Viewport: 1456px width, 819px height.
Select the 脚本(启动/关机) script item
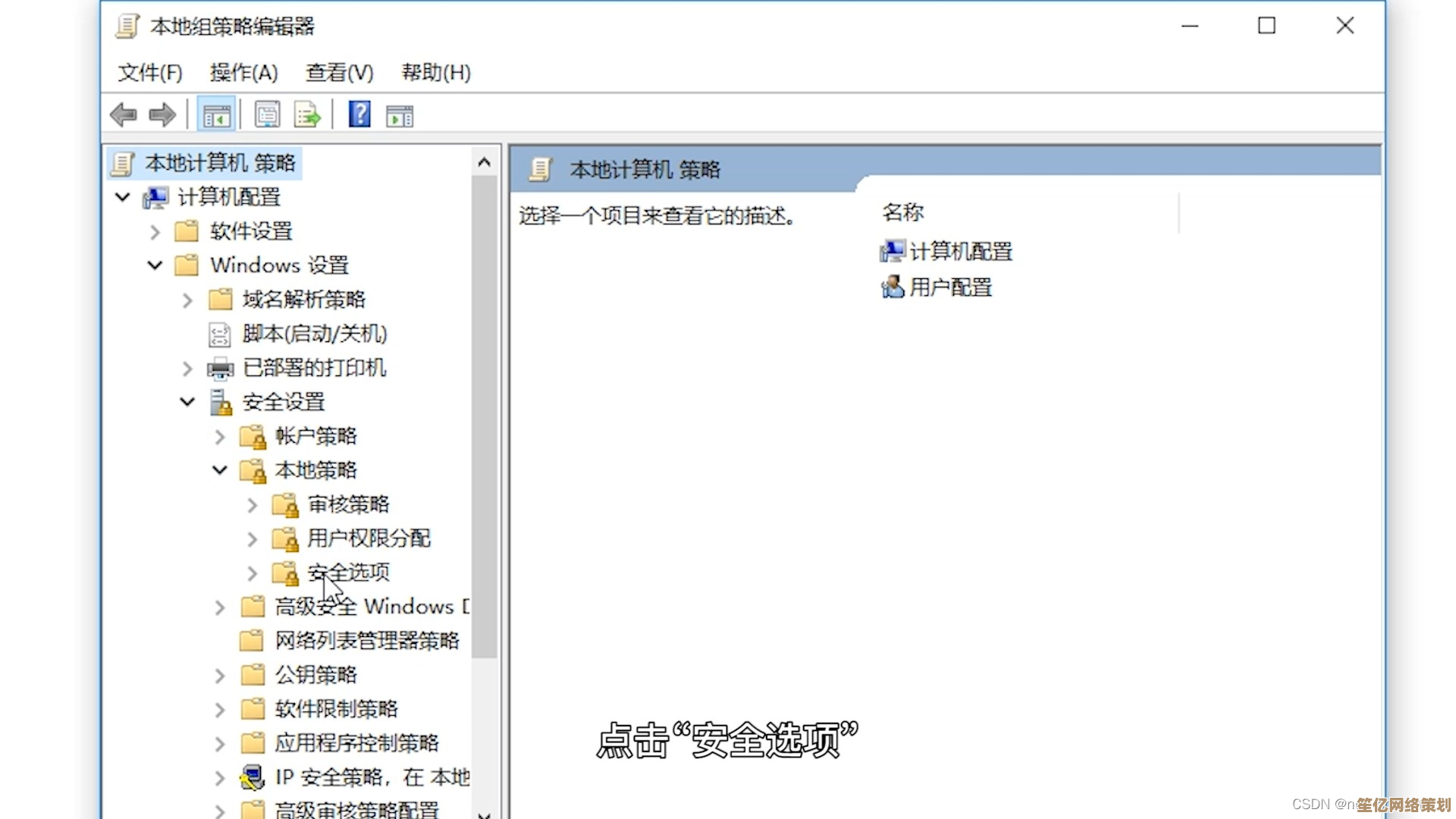click(314, 334)
